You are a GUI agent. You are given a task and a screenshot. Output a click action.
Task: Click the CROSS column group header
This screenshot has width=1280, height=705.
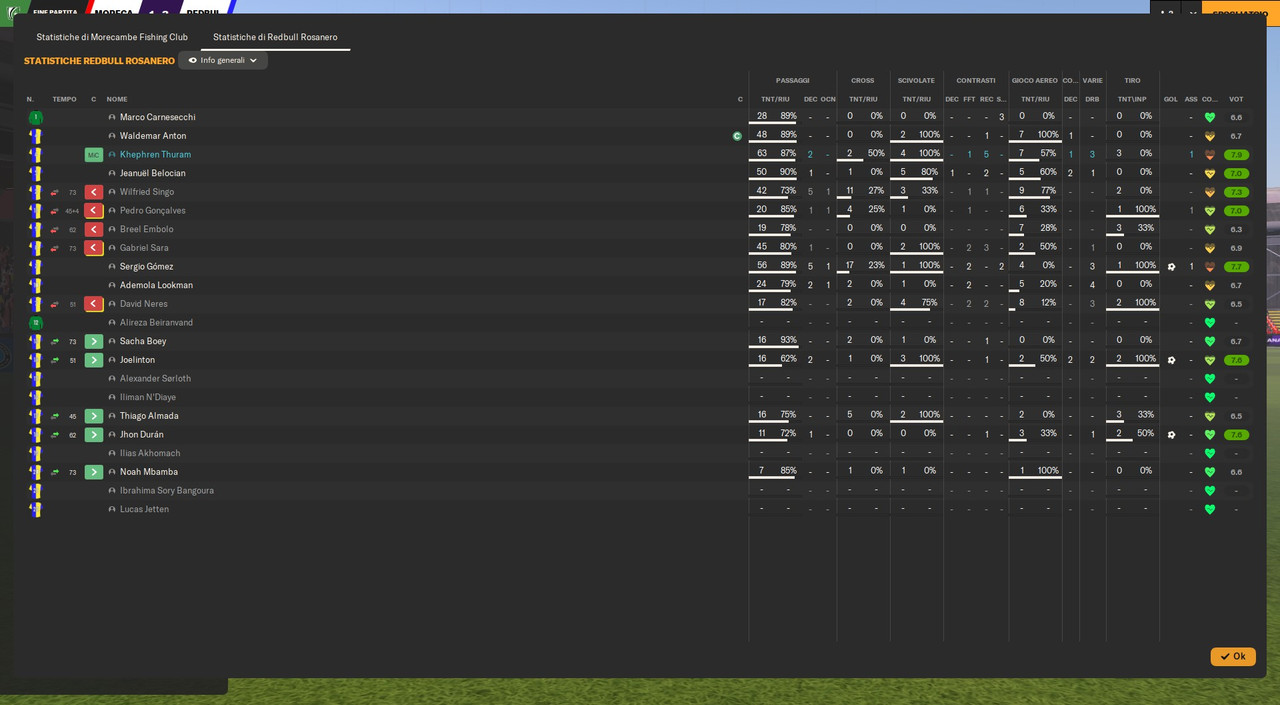point(862,80)
